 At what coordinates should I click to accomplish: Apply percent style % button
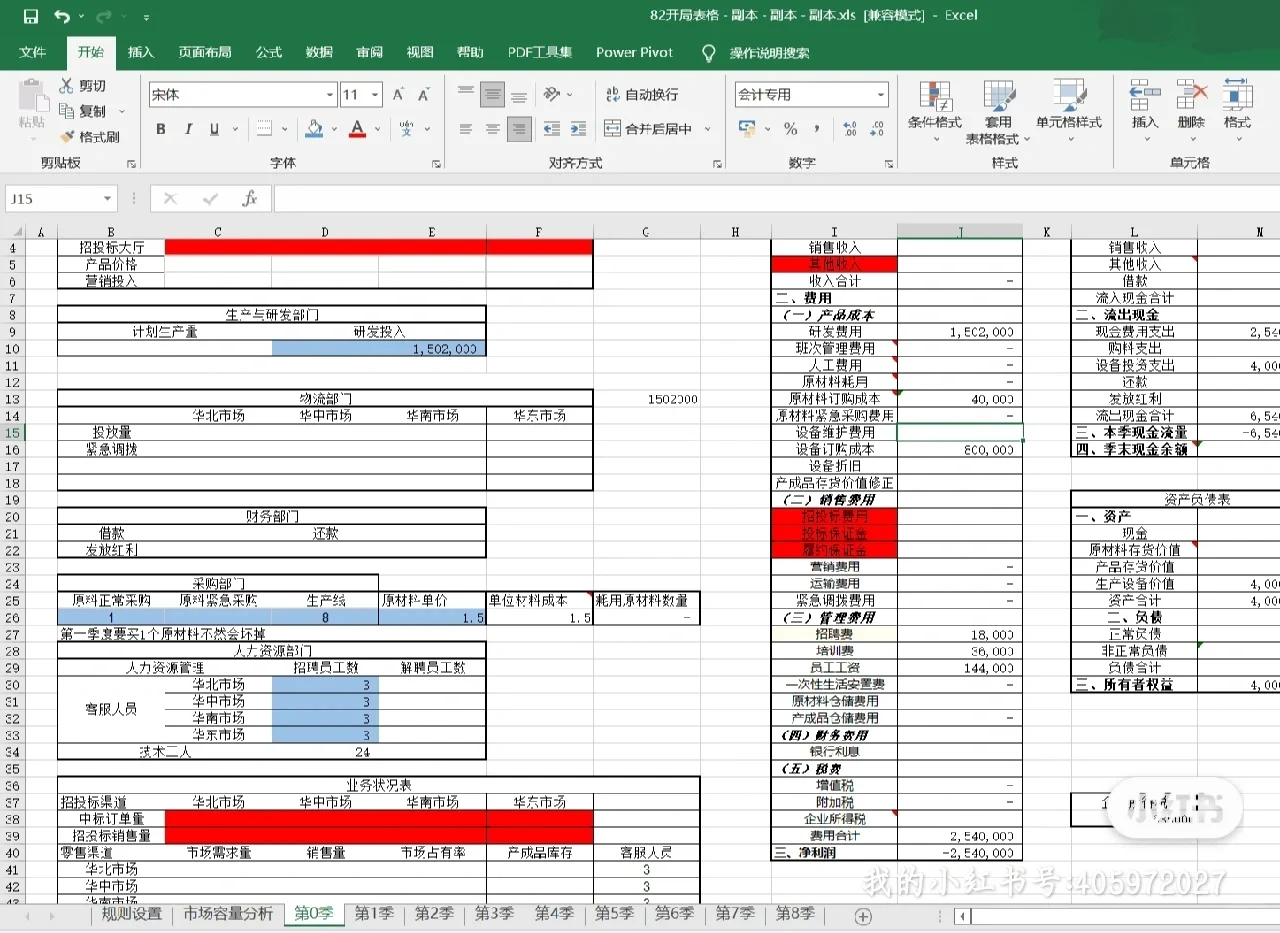pos(790,129)
